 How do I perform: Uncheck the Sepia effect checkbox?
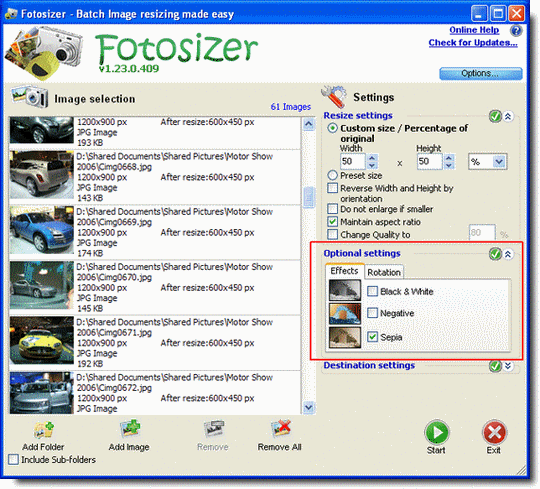tap(372, 337)
